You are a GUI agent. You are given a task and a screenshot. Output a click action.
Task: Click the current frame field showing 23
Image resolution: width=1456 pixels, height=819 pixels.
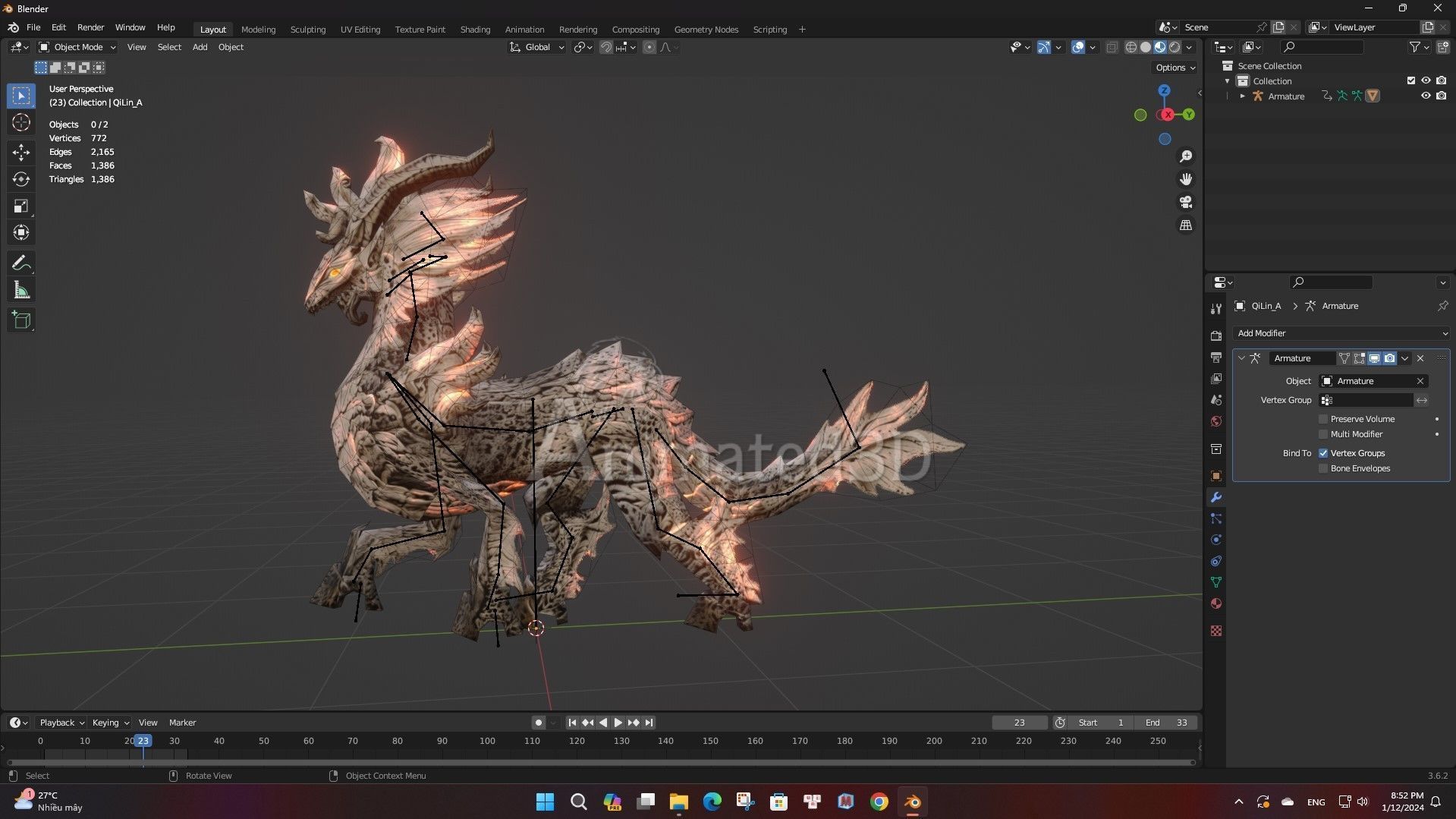[1019, 723]
